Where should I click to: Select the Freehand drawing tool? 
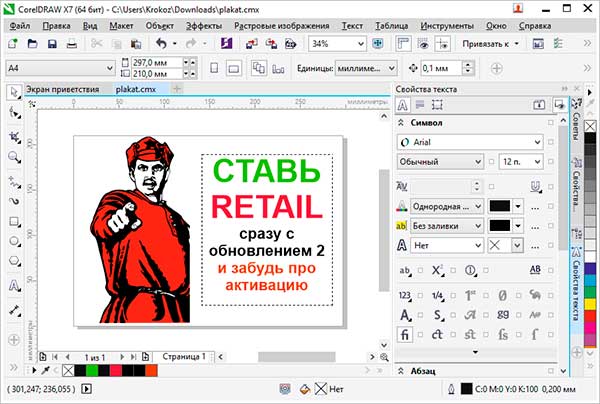tap(15, 182)
